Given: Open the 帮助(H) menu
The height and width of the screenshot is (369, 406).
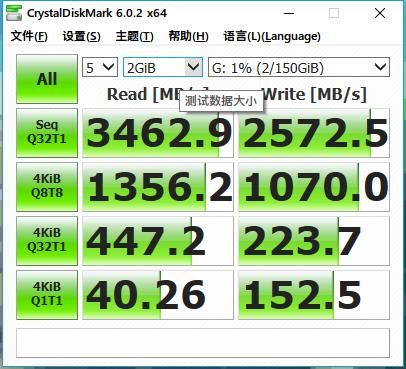Looking at the screenshot, I should (188, 36).
